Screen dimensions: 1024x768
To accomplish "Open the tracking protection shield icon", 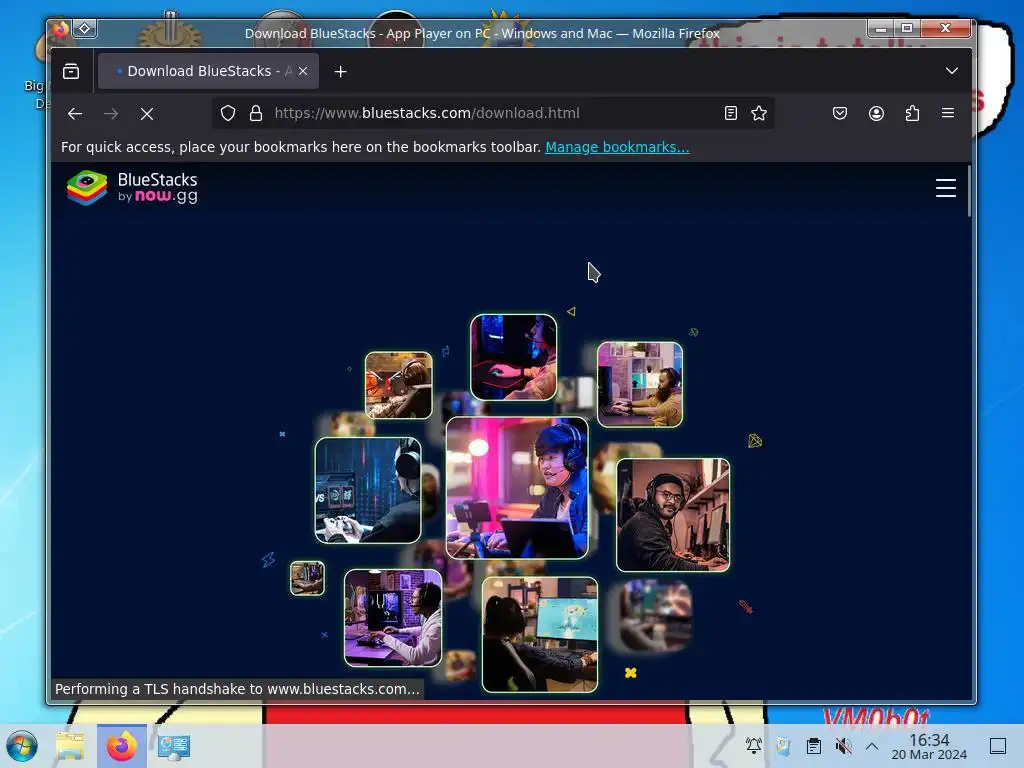I will pyautogui.click(x=227, y=113).
